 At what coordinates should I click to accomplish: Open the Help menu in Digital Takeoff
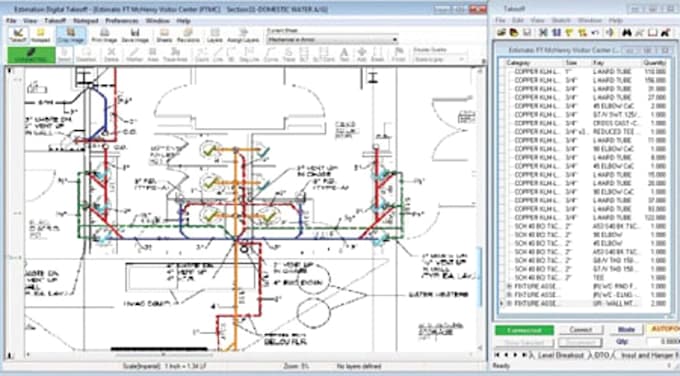[183, 20]
